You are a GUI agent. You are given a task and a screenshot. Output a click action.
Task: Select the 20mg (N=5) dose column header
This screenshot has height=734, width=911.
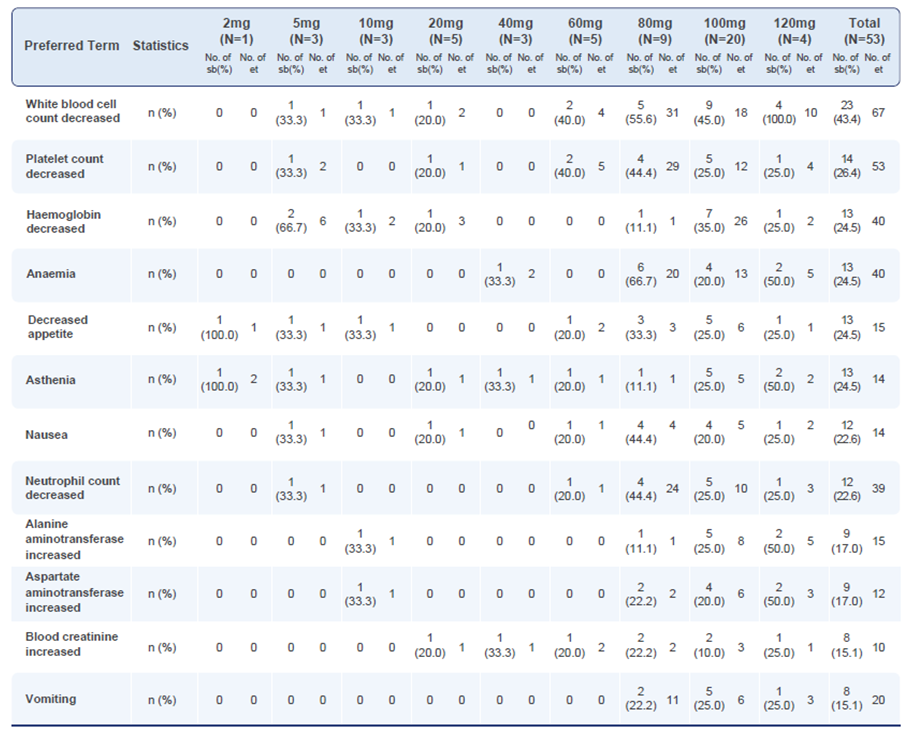[x=446, y=31]
